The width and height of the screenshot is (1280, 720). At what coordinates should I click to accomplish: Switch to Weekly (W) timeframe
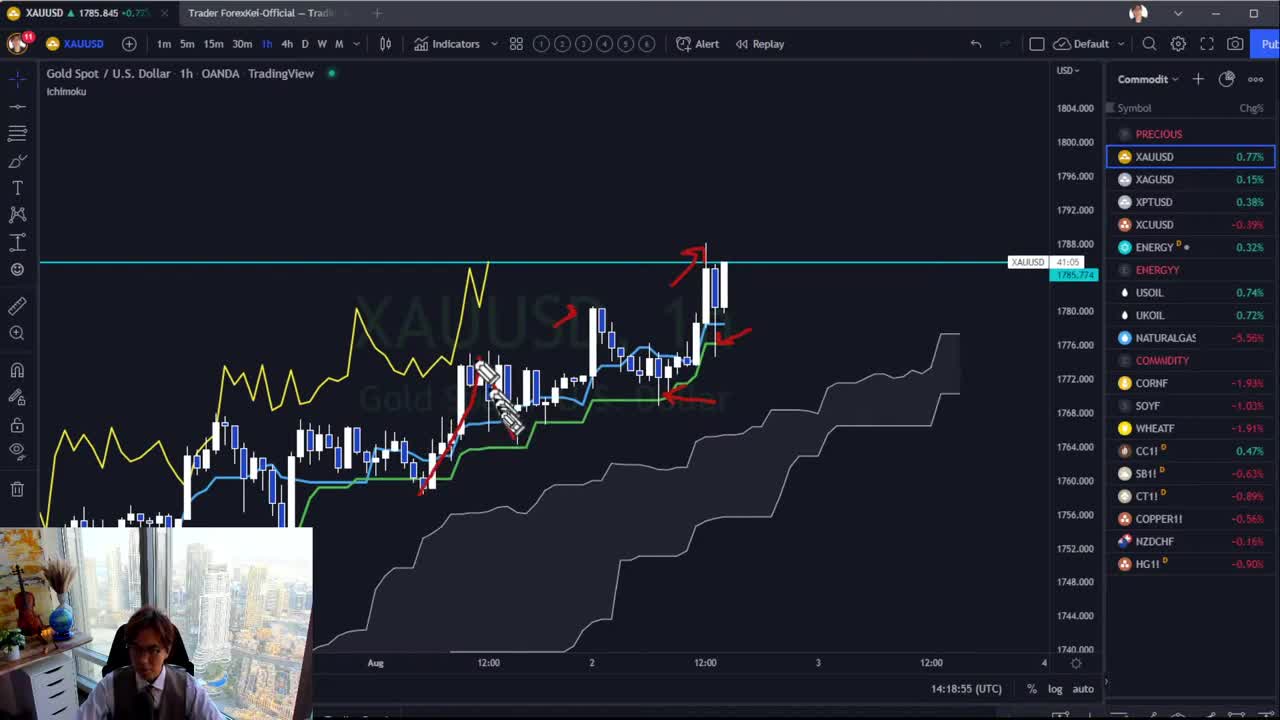(322, 44)
